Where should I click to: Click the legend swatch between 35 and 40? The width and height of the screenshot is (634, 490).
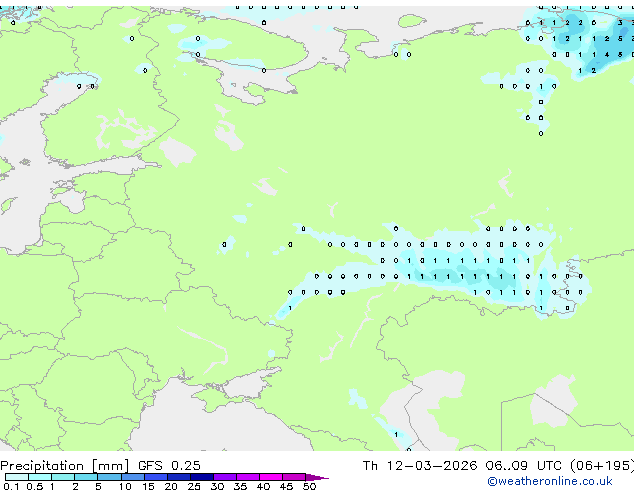pyautogui.click(x=248, y=477)
